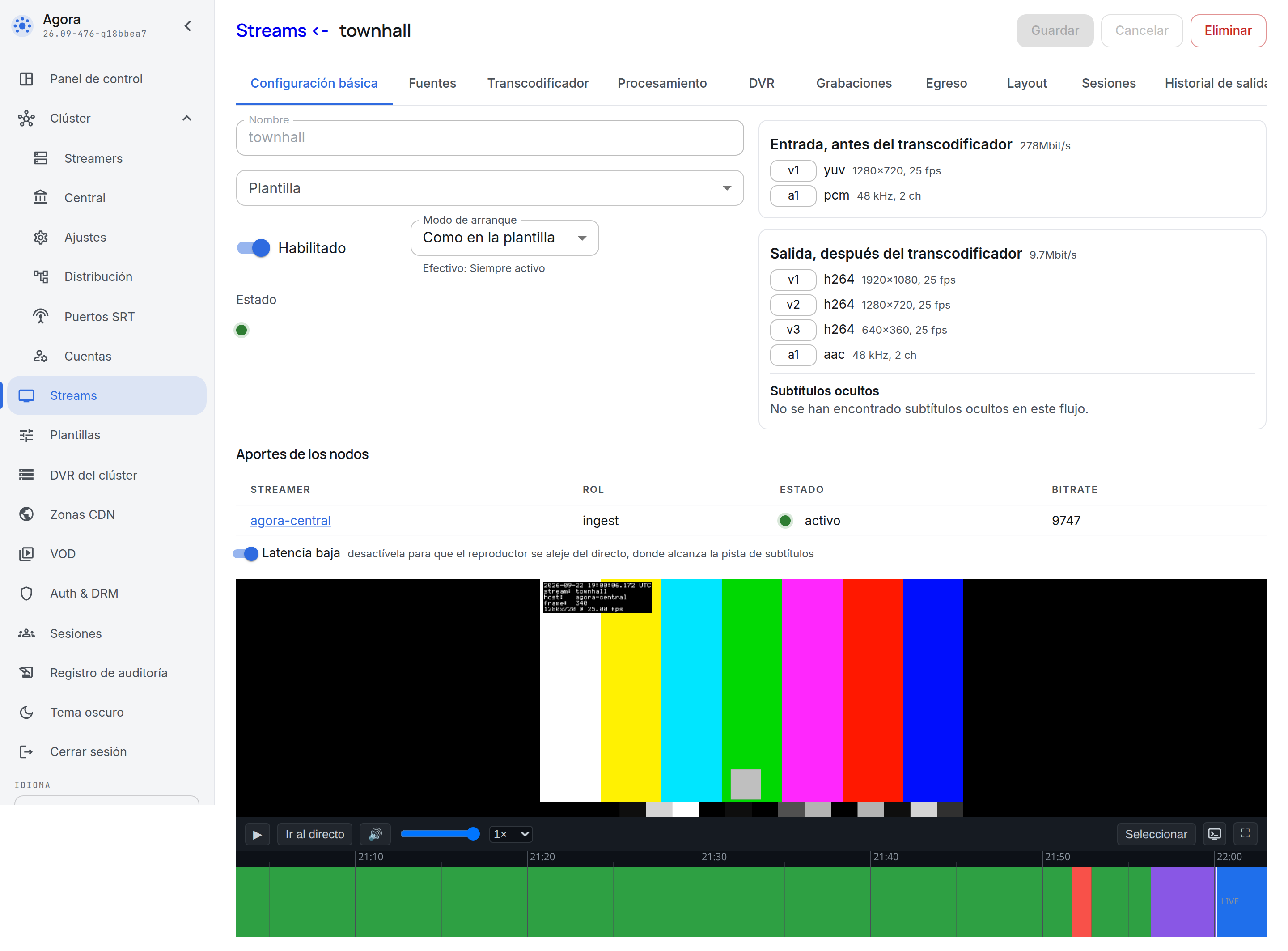
Task: Click the Zonas CDN globe icon
Action: 26,514
